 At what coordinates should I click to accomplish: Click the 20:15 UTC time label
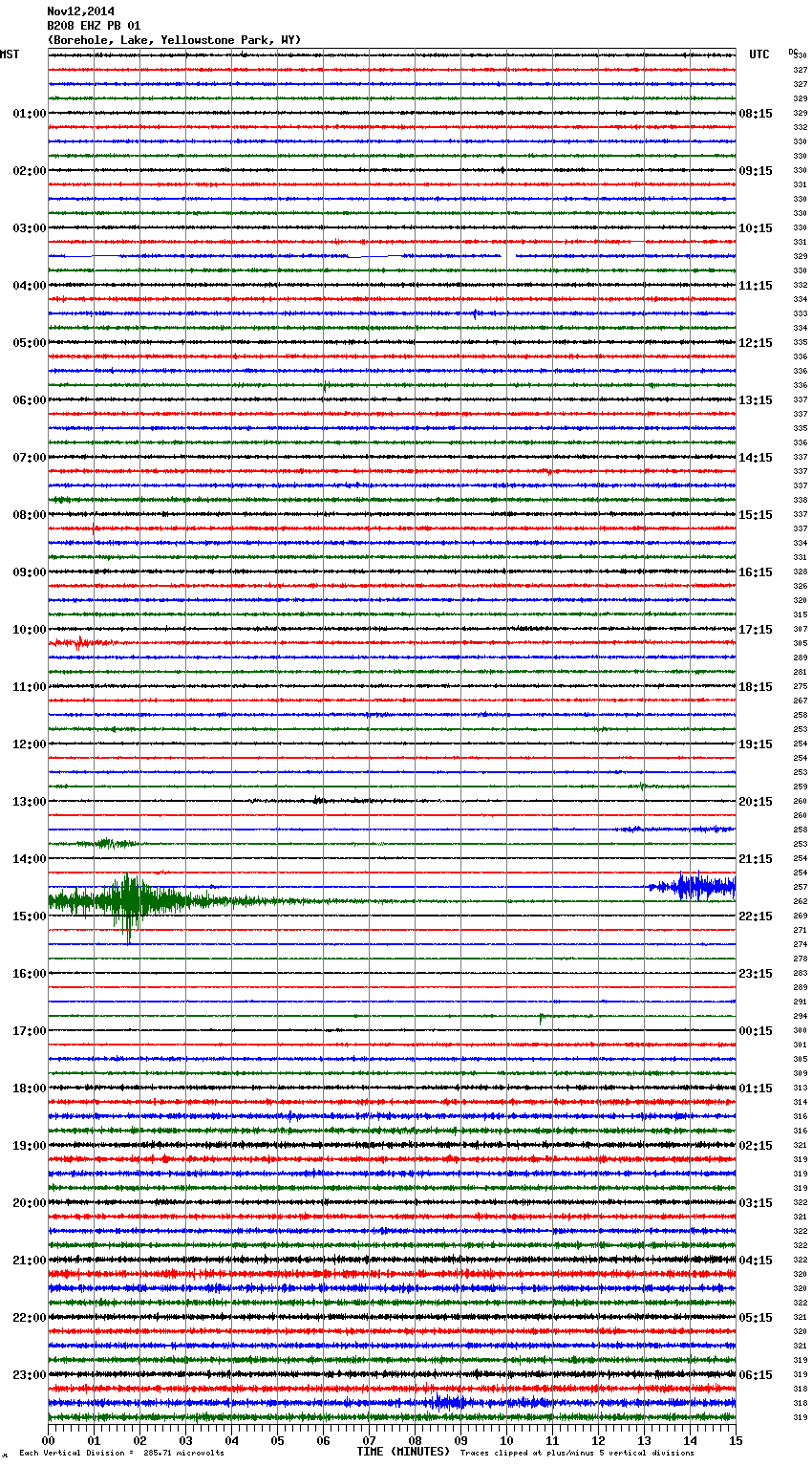click(x=756, y=802)
